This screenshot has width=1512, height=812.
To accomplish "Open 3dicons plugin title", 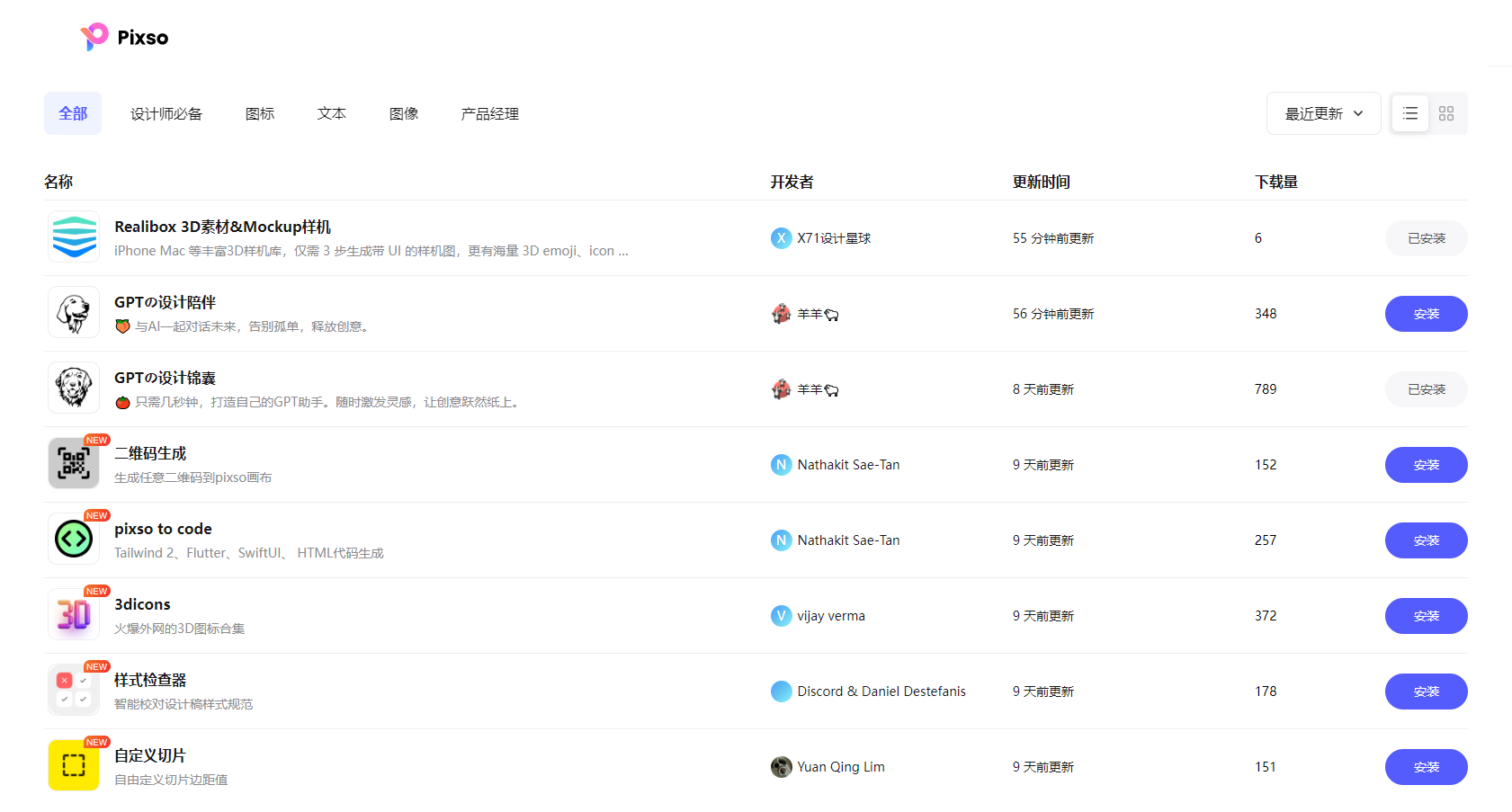I will point(142,604).
